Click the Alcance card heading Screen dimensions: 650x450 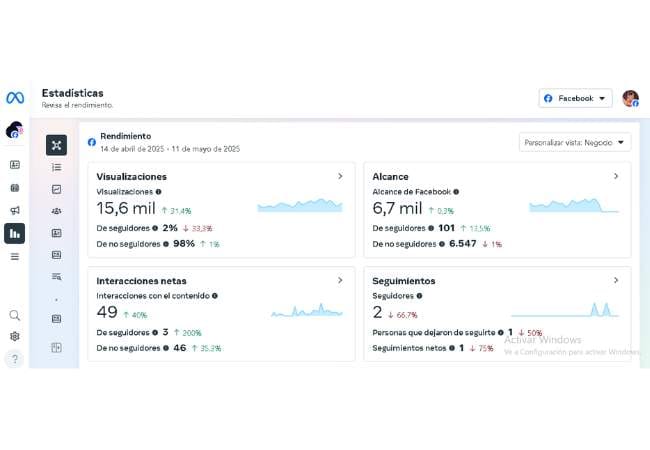click(390, 176)
